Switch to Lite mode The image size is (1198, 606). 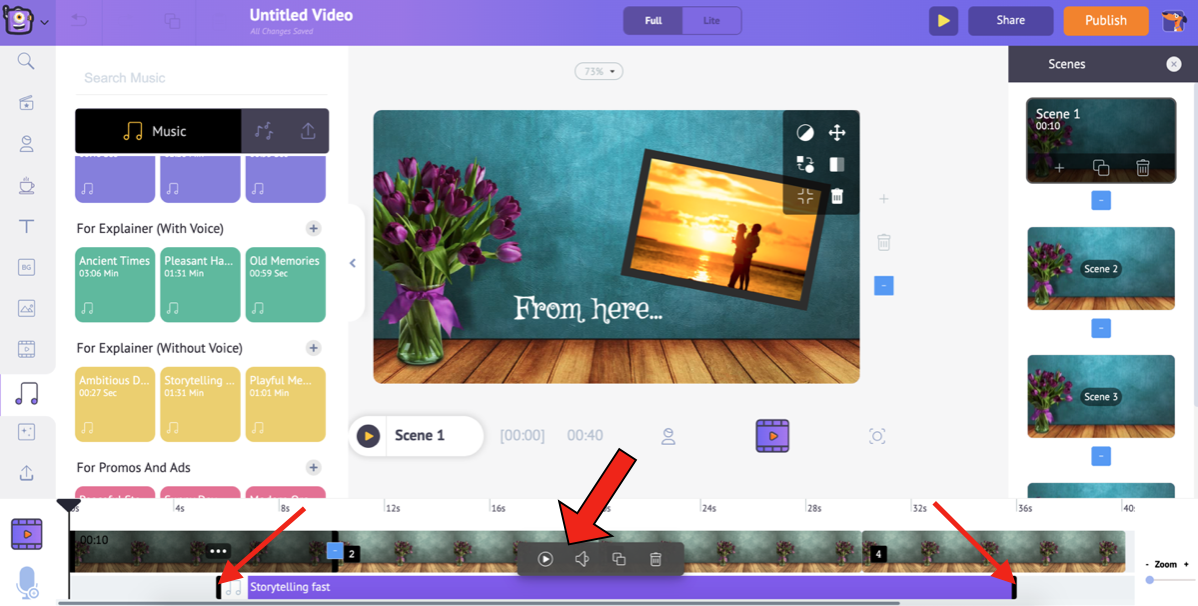(x=711, y=20)
